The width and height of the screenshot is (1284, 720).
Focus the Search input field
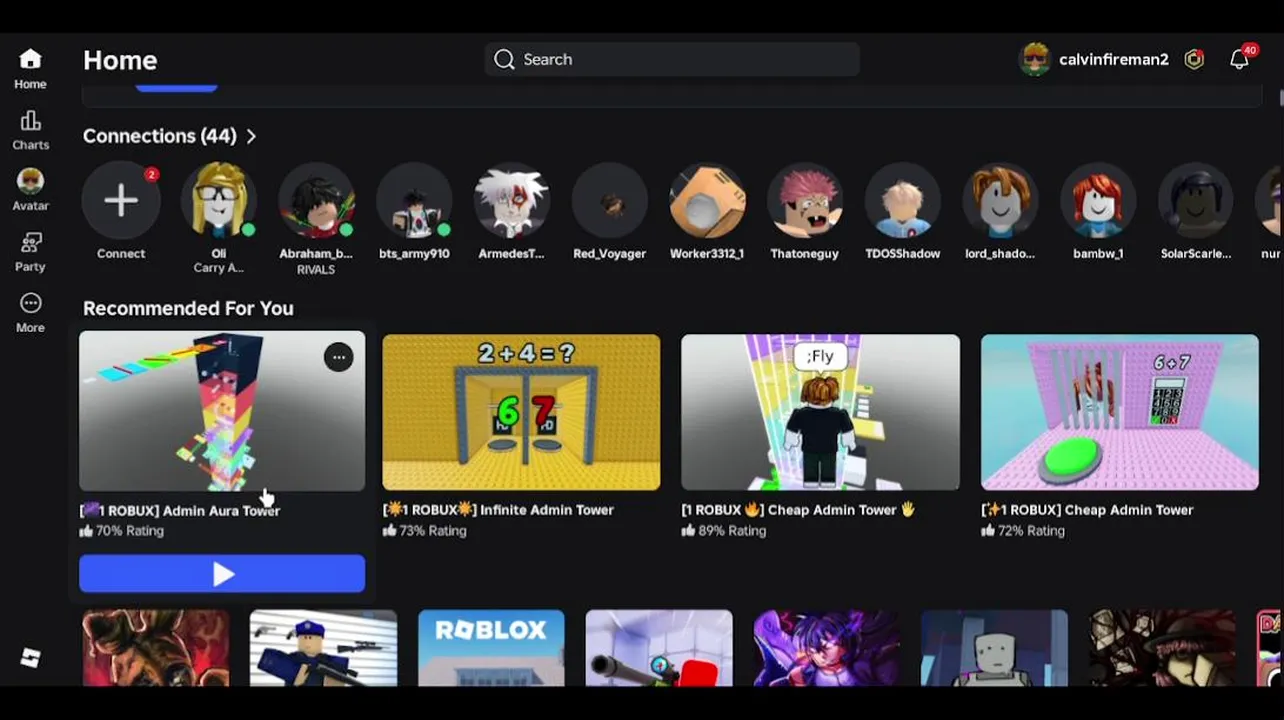(672, 59)
